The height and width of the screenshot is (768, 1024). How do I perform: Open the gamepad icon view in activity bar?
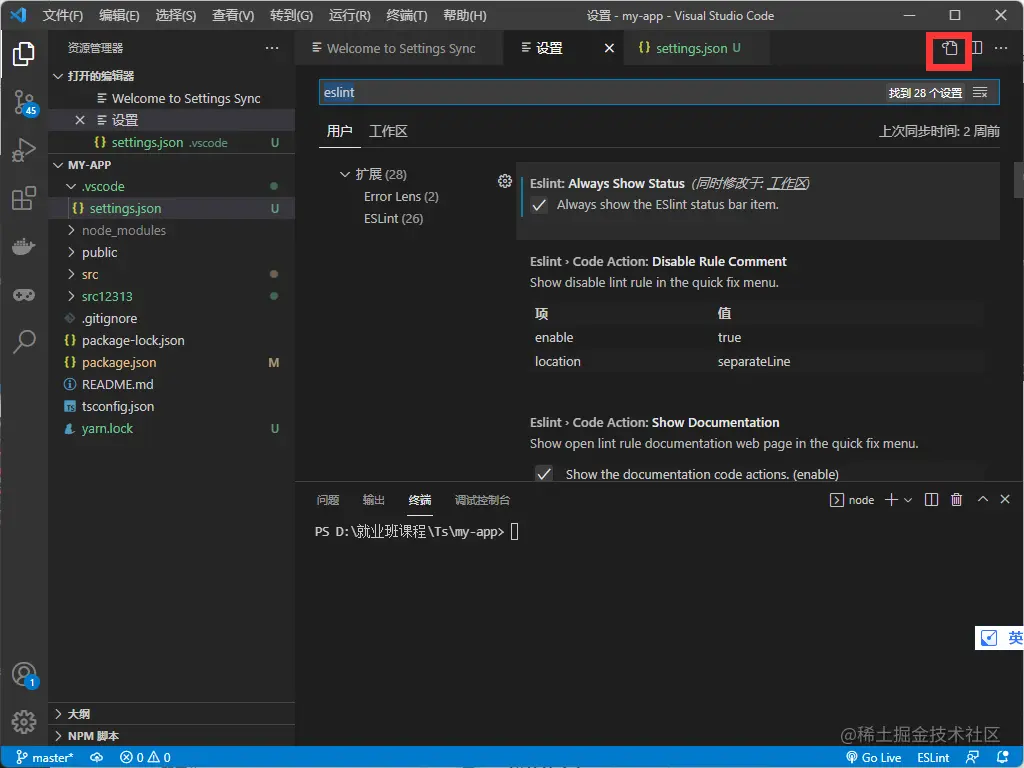24,295
